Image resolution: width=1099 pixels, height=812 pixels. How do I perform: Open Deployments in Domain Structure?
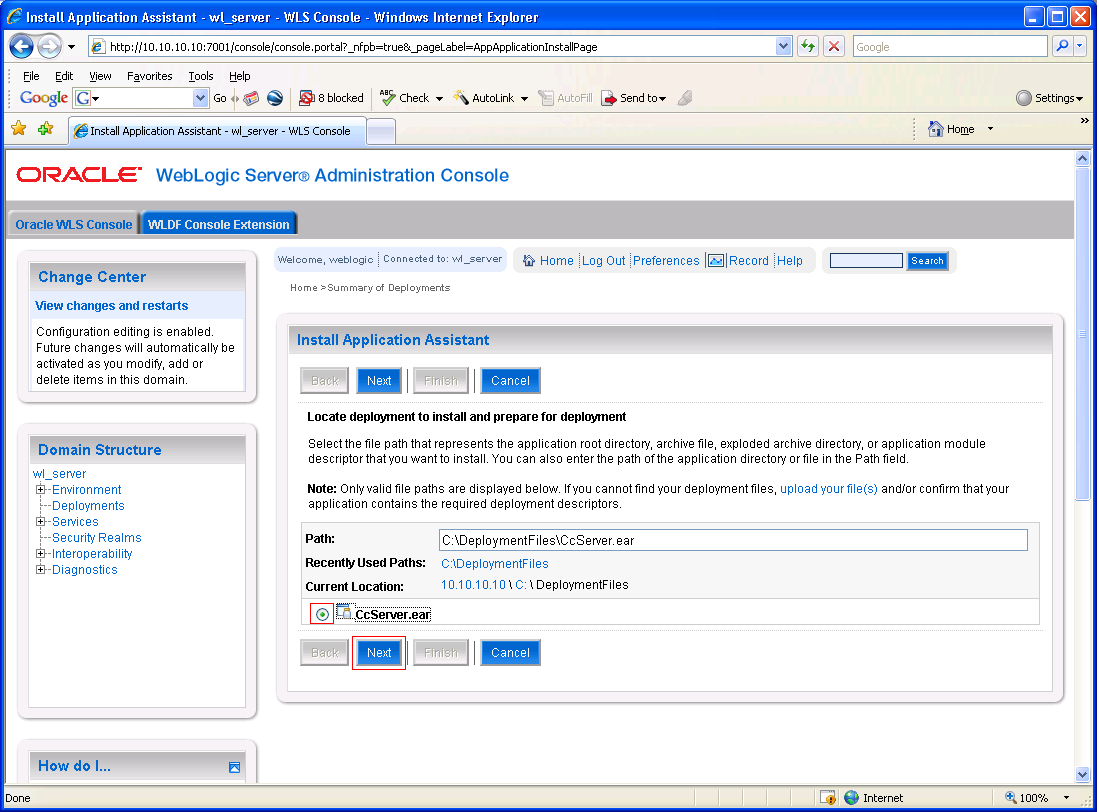(88, 506)
